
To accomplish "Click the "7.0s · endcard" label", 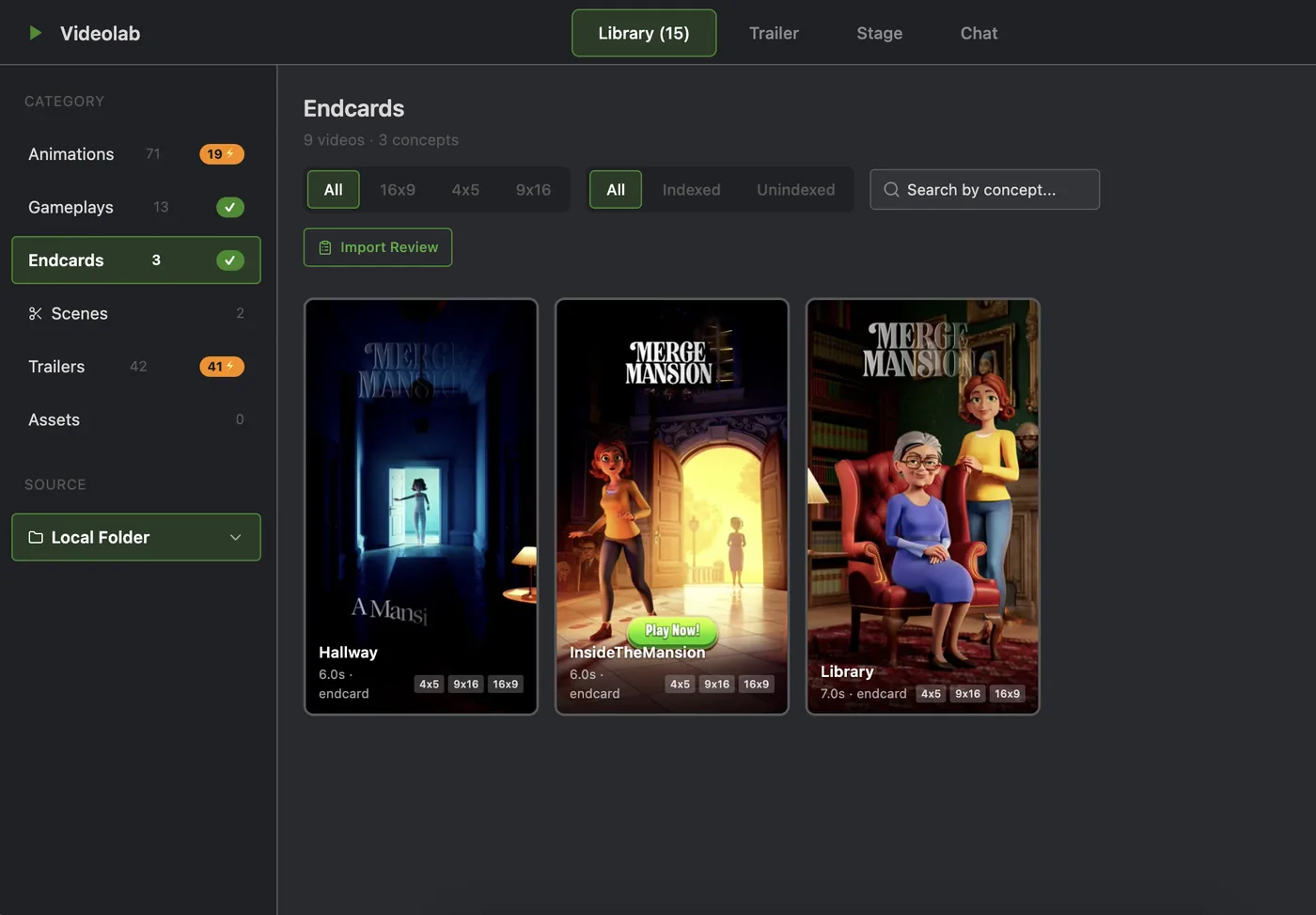I will click(x=863, y=694).
